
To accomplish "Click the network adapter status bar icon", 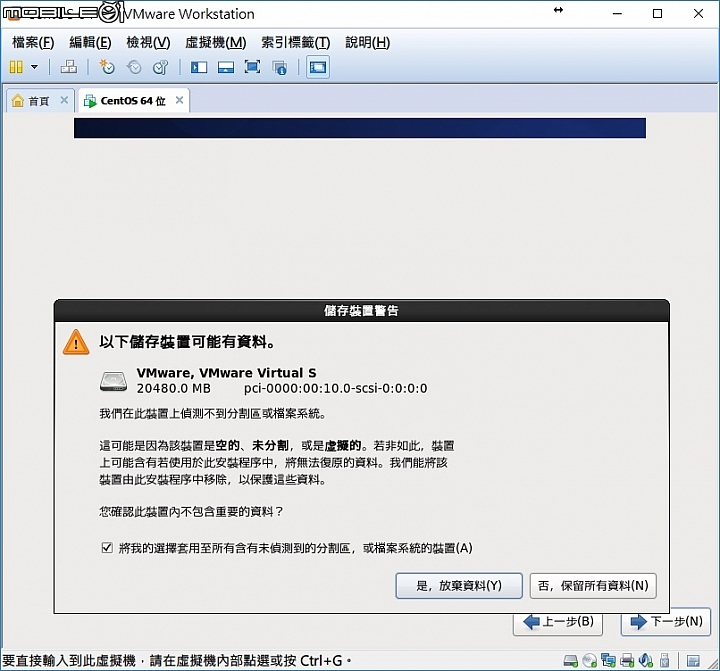I will coord(608,661).
